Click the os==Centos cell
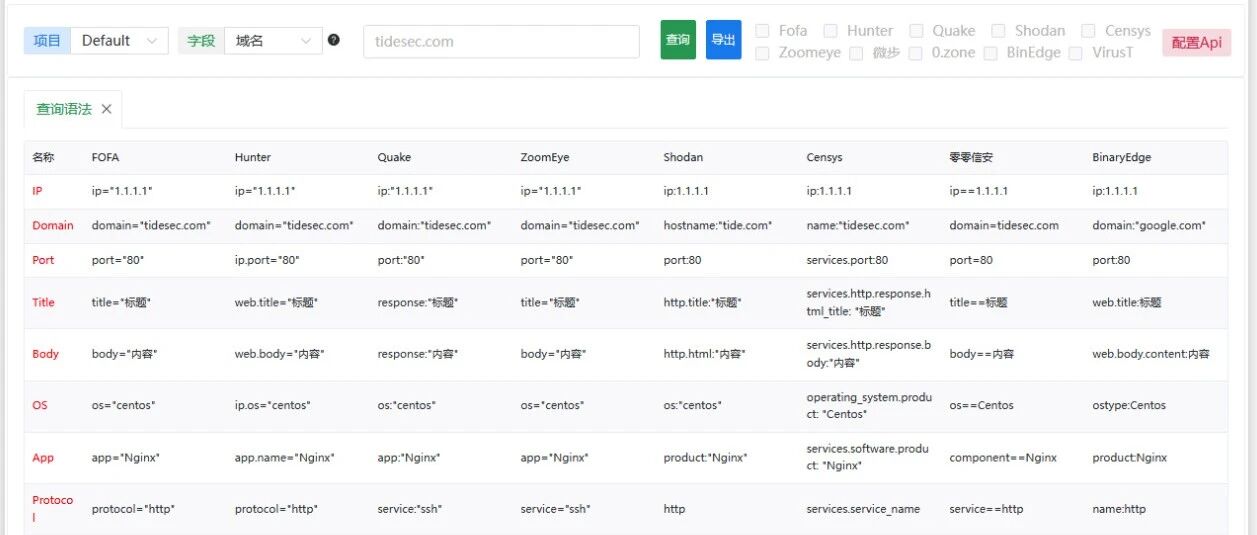This screenshot has height=535, width=1257. point(982,405)
